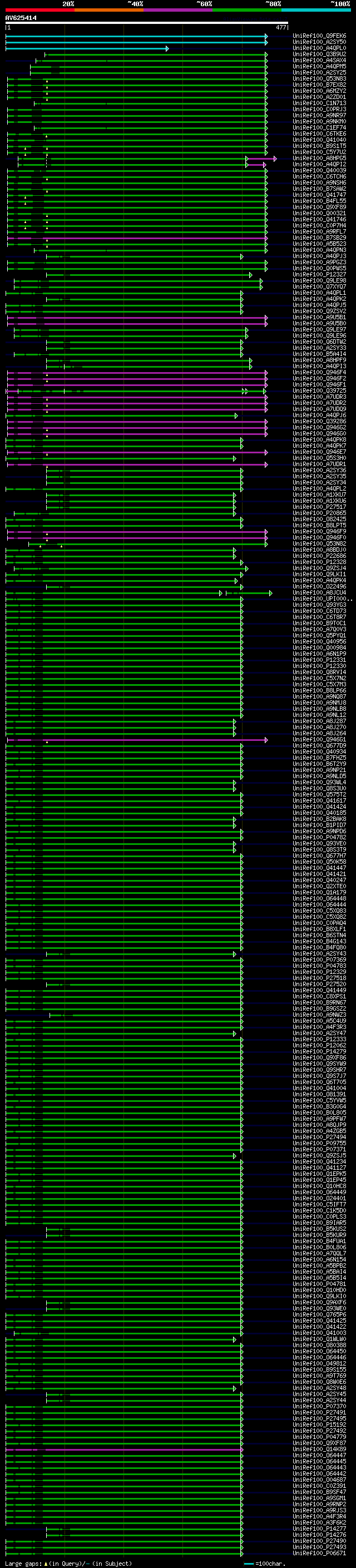The height and width of the screenshot is (1568, 356).
Task: Open the UniRef100_Q41003 hit
Action: pyautogui.click(x=319, y=1334)
